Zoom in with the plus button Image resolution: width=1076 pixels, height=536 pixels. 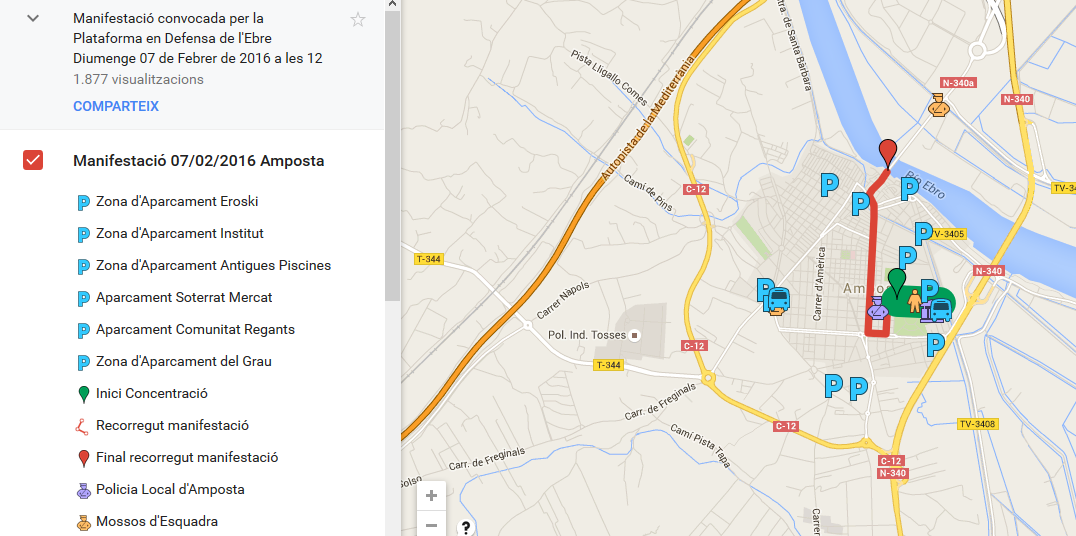tap(431, 496)
